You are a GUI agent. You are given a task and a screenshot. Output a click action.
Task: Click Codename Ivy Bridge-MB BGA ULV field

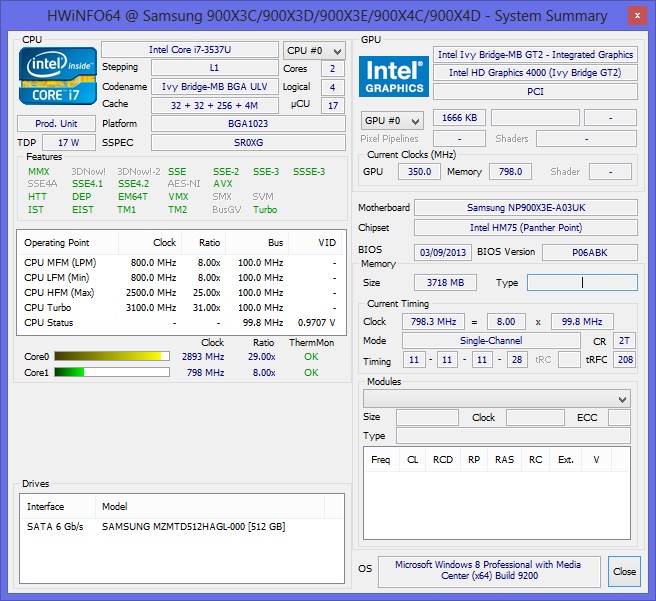[x=214, y=87]
